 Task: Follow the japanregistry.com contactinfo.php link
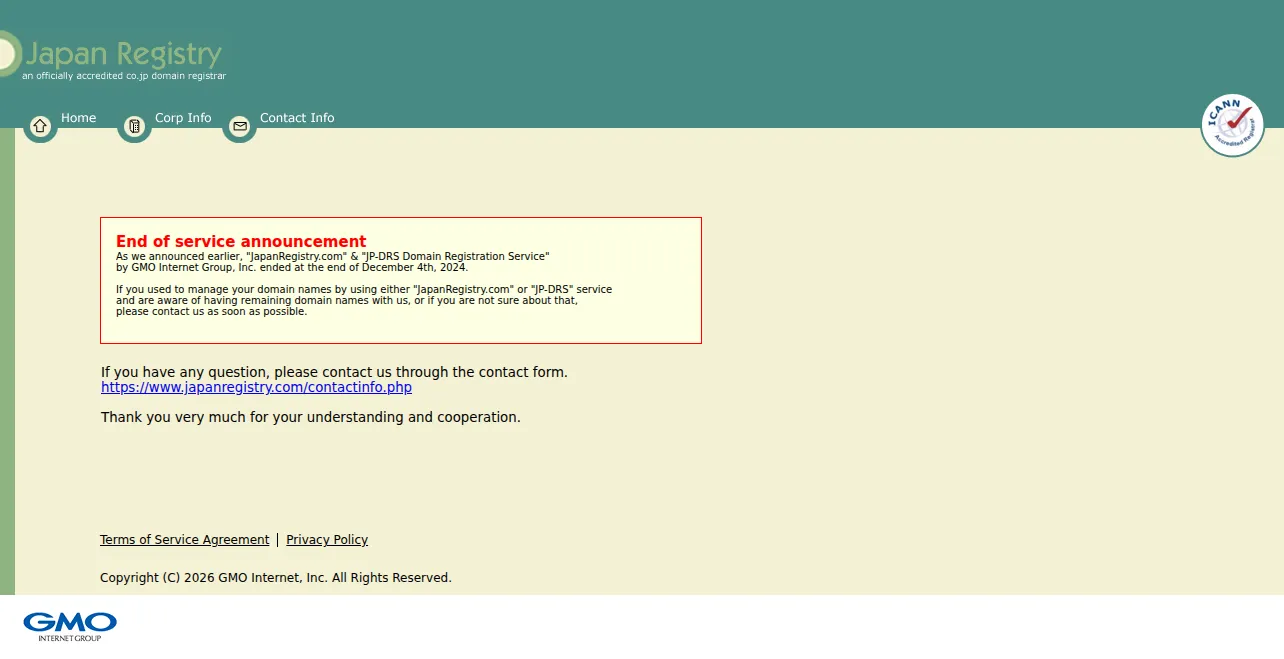tap(256, 388)
